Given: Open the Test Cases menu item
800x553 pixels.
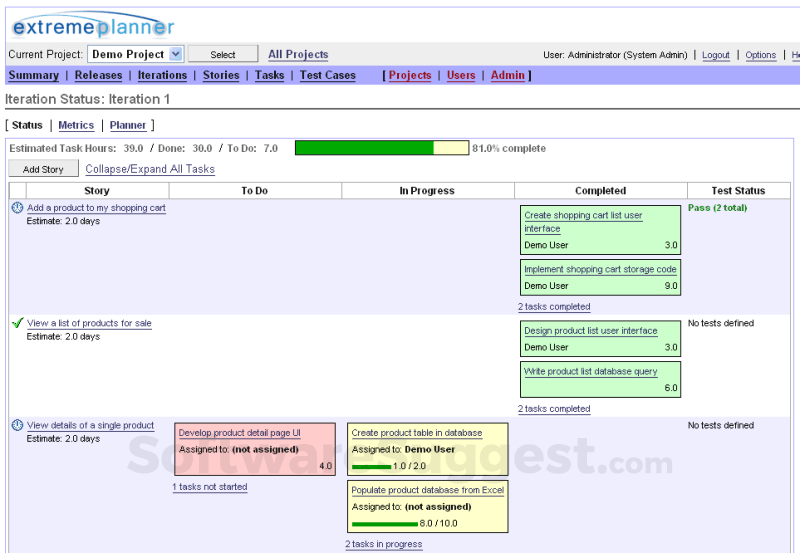Looking at the screenshot, I should [x=328, y=75].
